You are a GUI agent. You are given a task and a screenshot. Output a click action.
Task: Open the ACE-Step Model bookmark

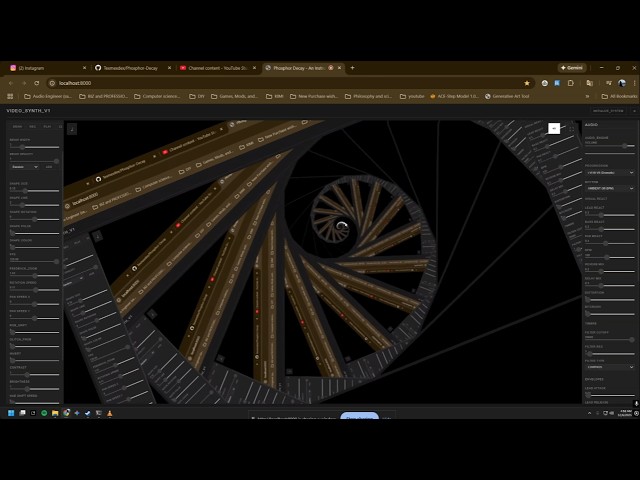tap(454, 96)
